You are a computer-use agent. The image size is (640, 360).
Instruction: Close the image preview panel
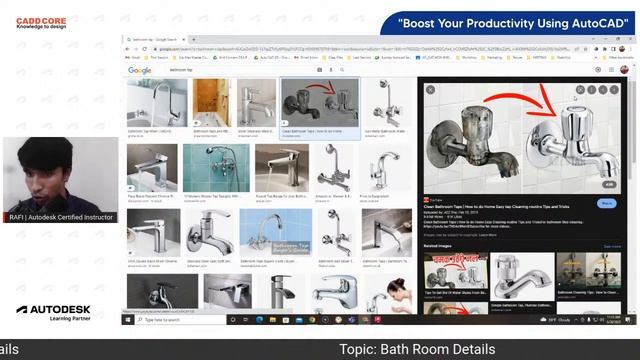[x=430, y=90]
